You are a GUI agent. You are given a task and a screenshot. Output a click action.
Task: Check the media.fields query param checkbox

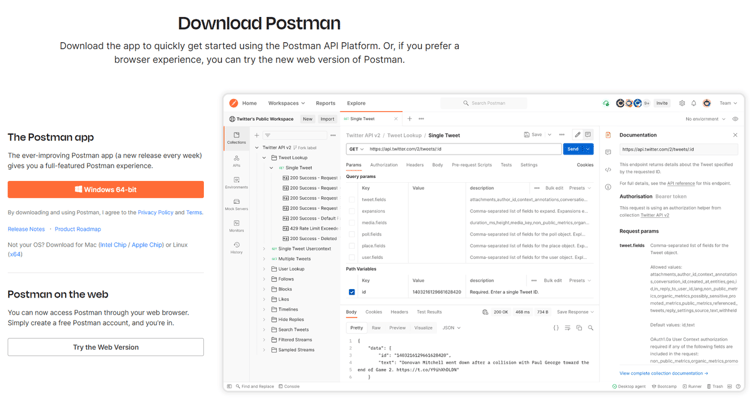(352, 222)
